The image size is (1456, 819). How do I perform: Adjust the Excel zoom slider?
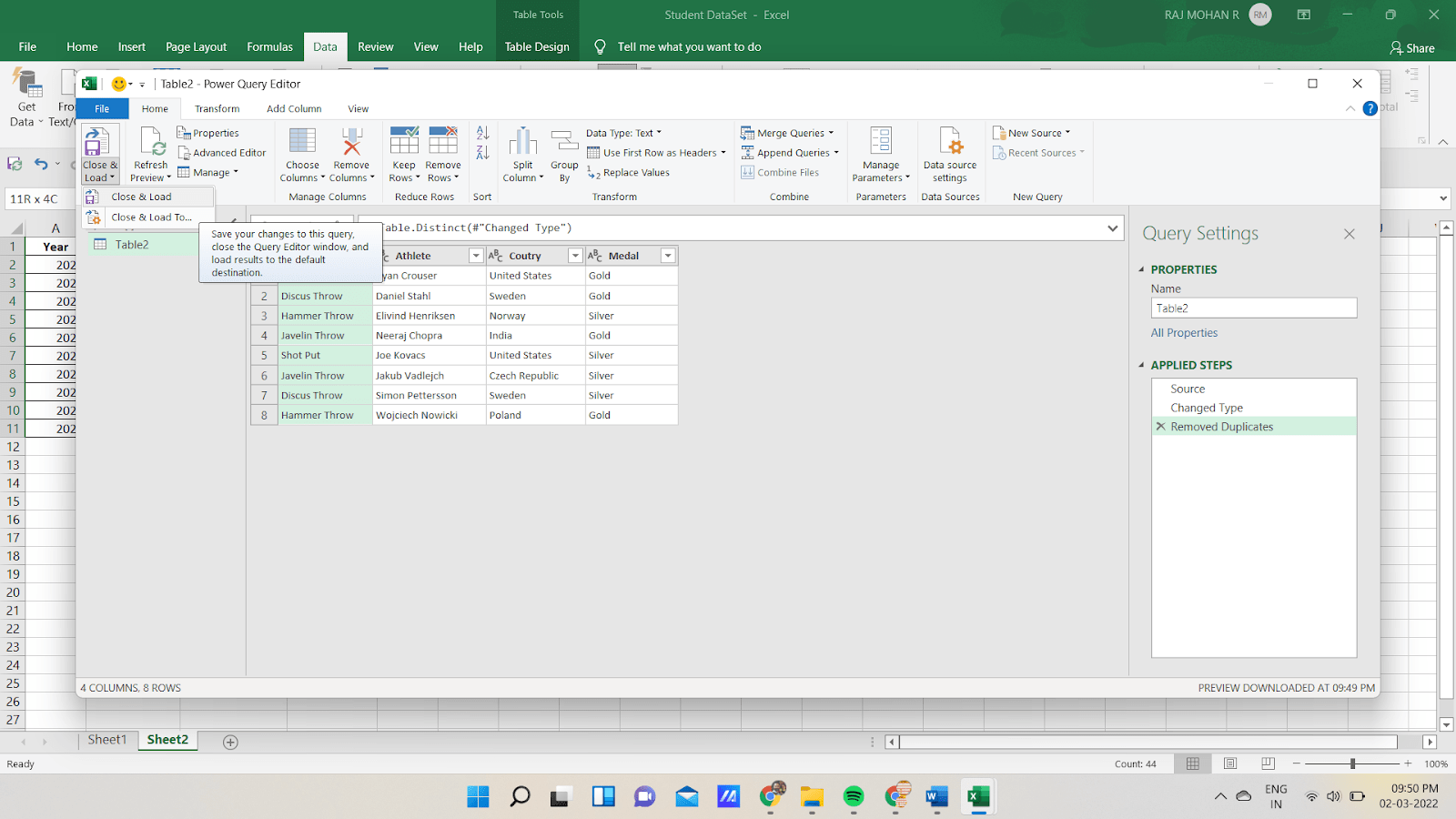[x=1352, y=764]
